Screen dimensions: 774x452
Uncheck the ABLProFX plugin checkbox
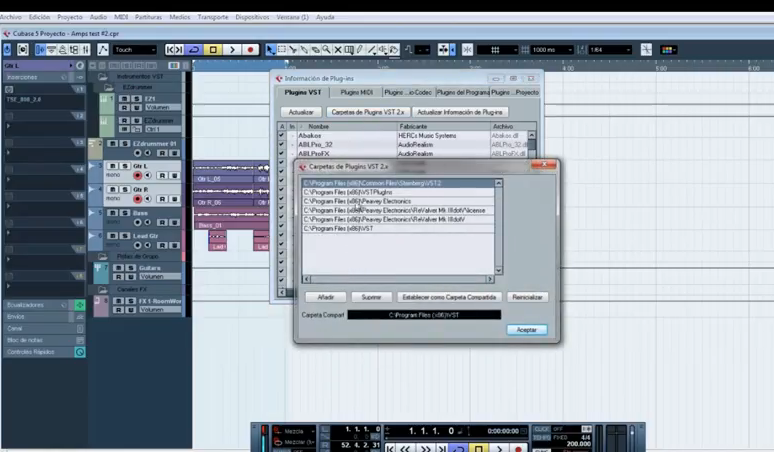(x=281, y=153)
